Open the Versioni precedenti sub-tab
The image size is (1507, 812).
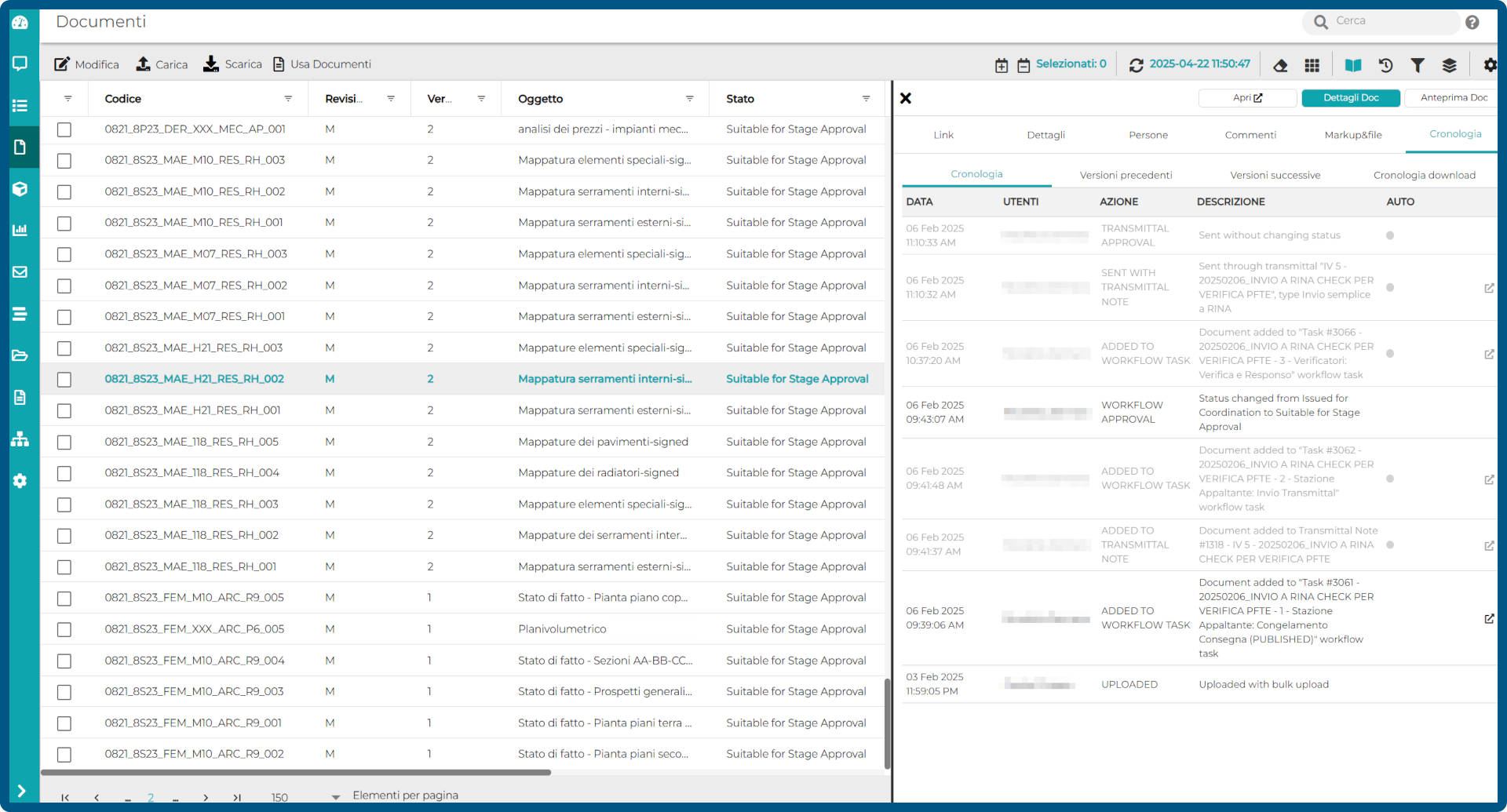click(x=1126, y=175)
